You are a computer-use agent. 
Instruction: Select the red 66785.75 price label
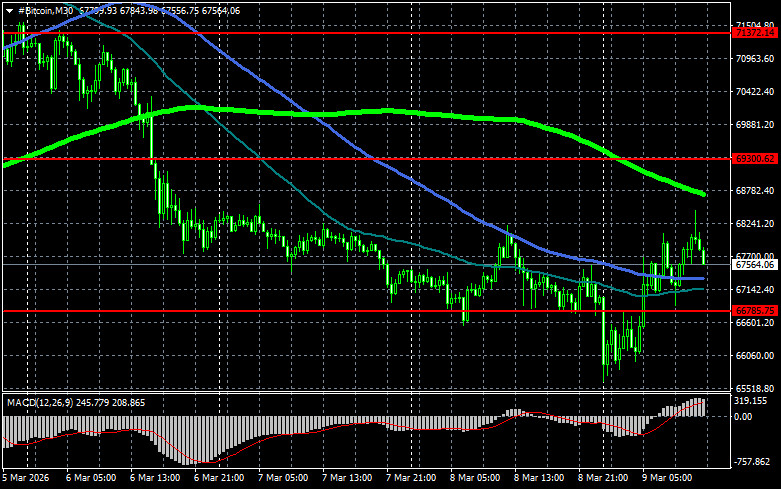(755, 311)
